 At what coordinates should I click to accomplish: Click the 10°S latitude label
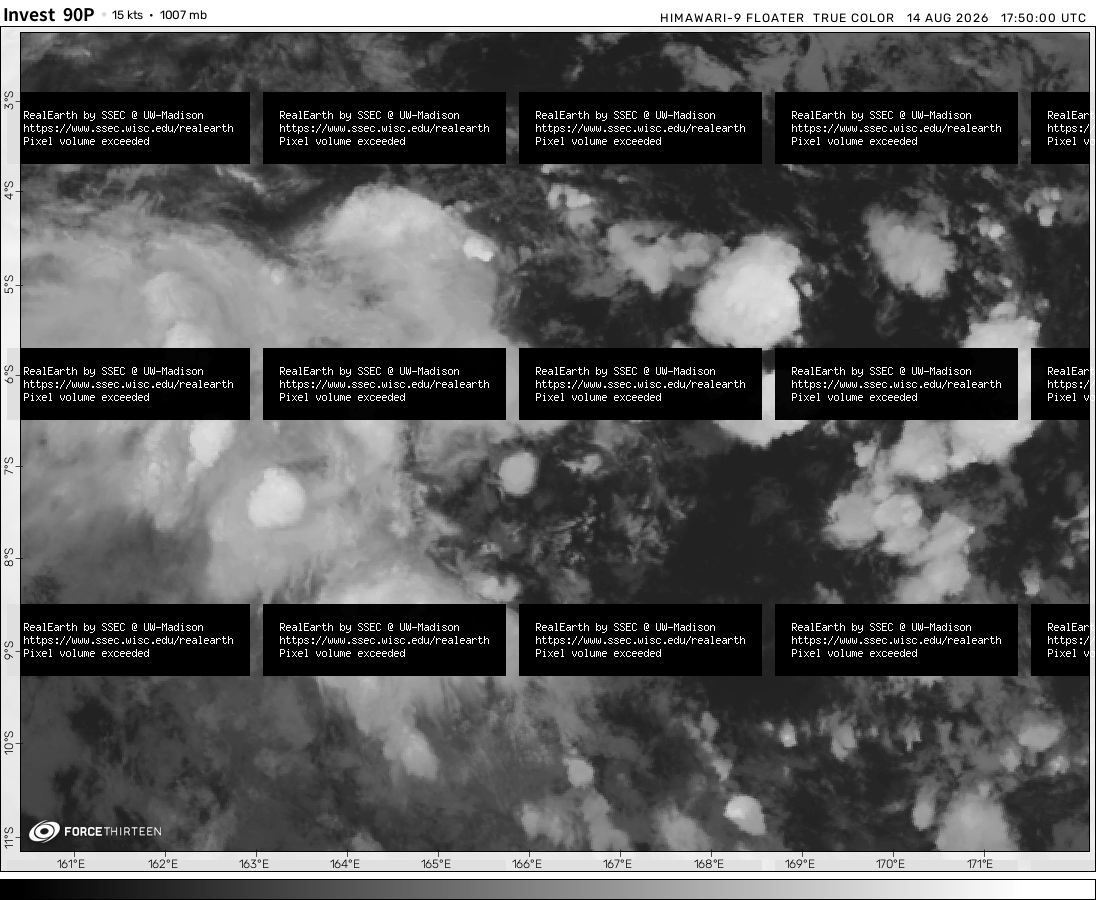coord(9,742)
